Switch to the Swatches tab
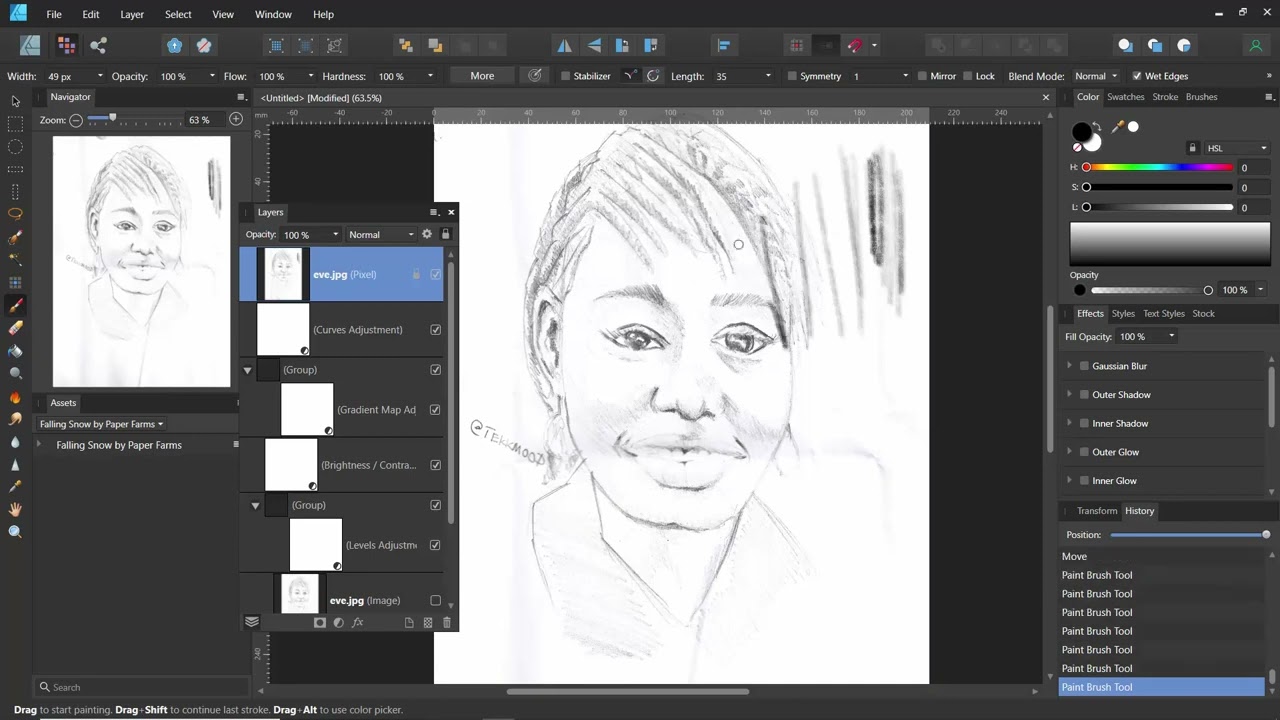The image size is (1280, 720). point(1125,97)
